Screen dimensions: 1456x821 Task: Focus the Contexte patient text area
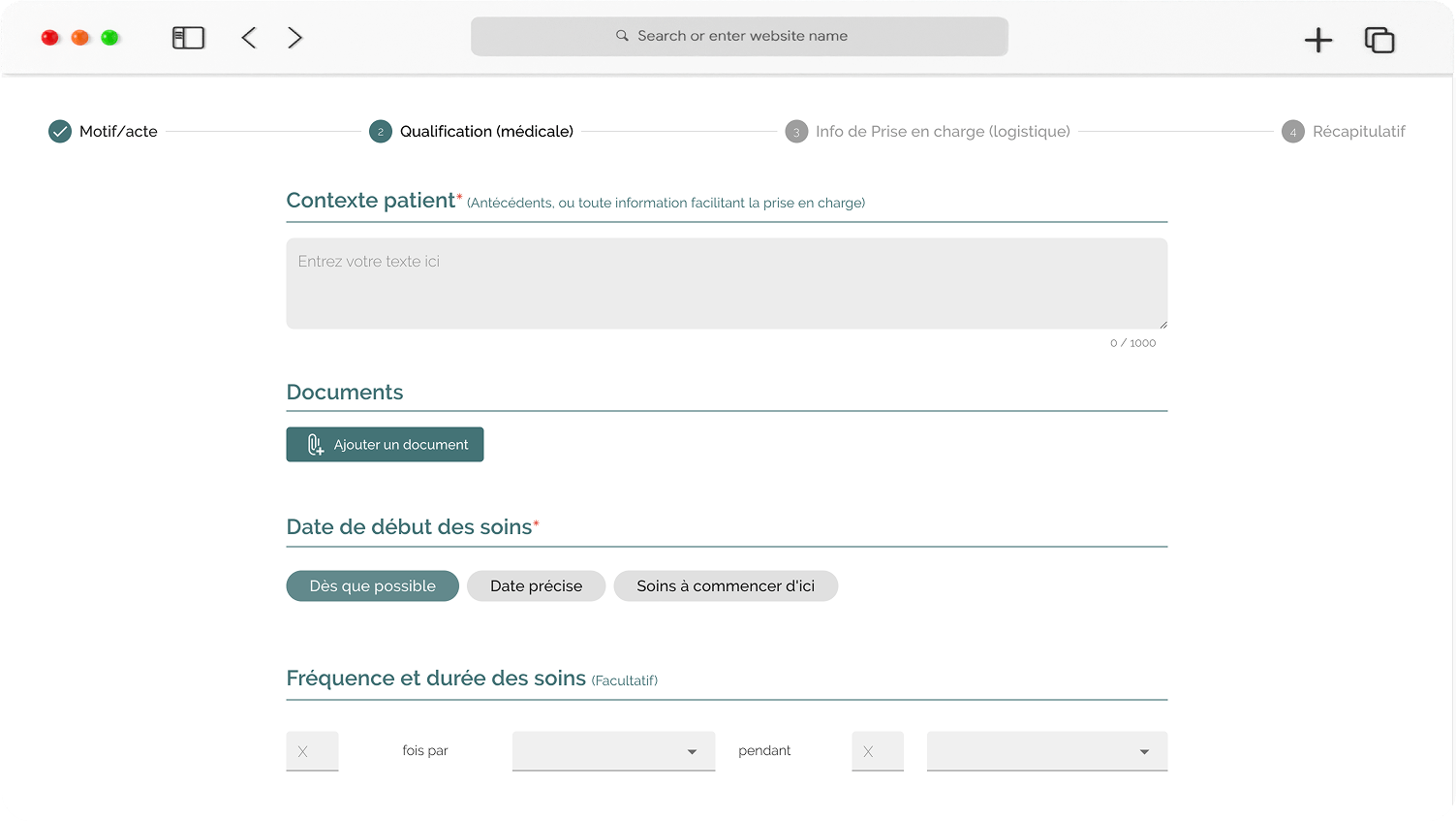click(727, 284)
